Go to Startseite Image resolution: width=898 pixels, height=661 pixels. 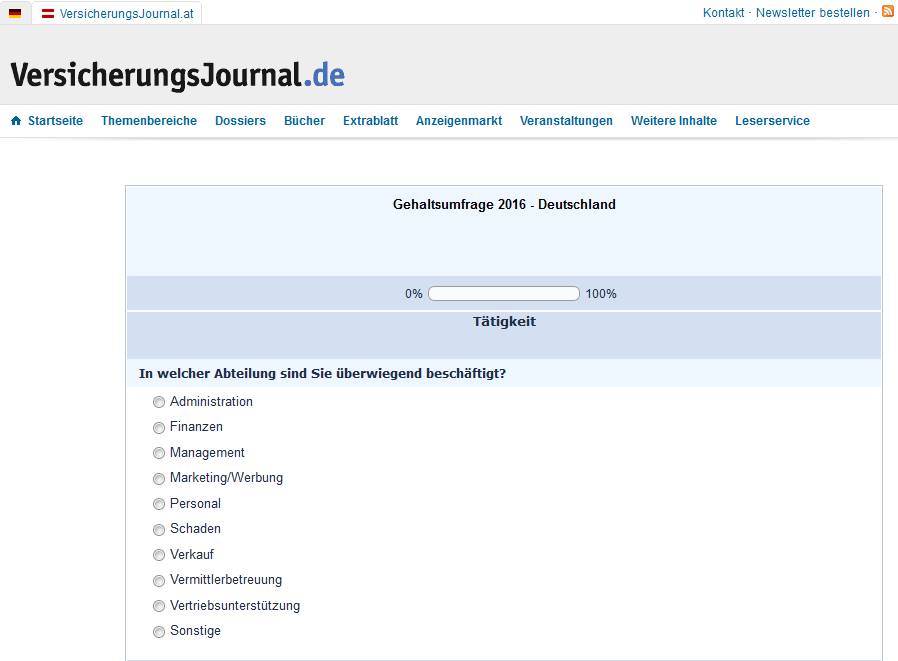coord(55,121)
